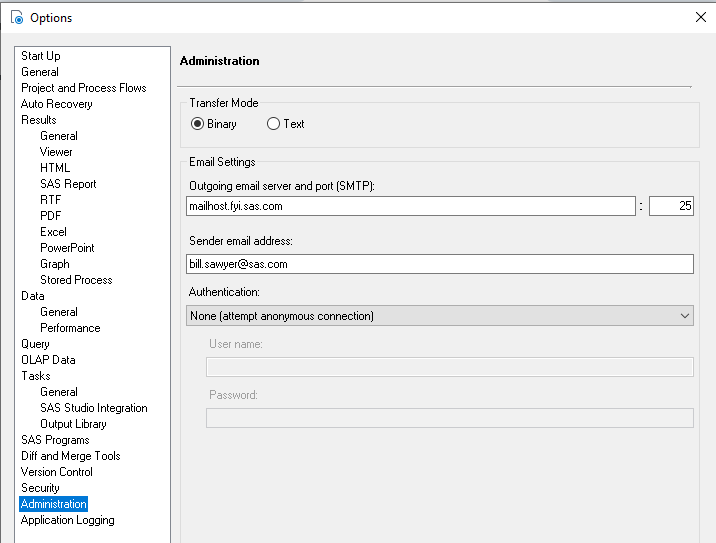Click the Options dialog title icon
Screen dimensions: 716x543
[16, 18]
